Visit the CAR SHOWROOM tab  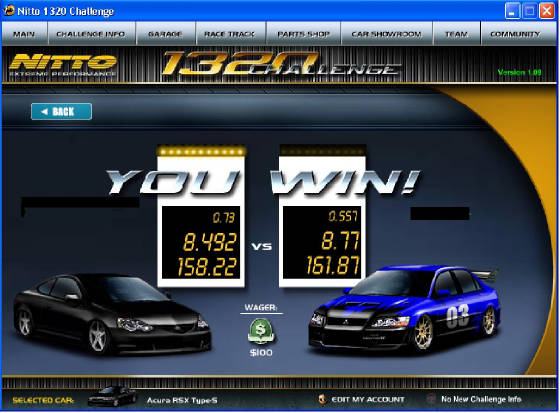386,34
